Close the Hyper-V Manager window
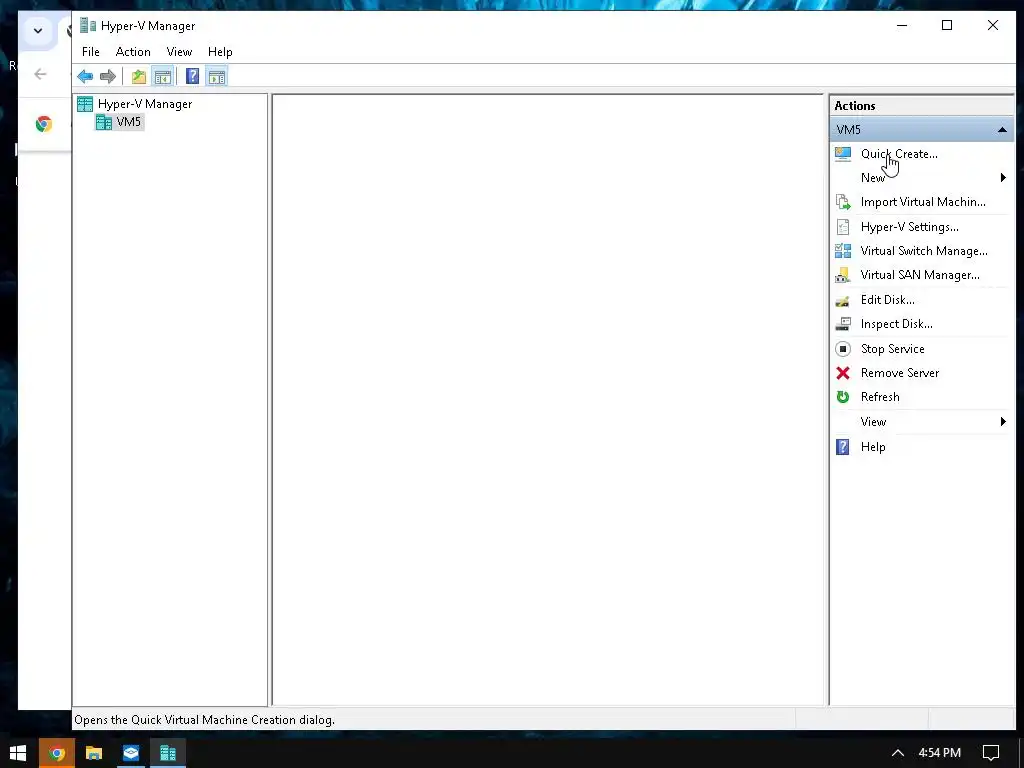Screen dimensions: 1024x768 tap(993, 25)
